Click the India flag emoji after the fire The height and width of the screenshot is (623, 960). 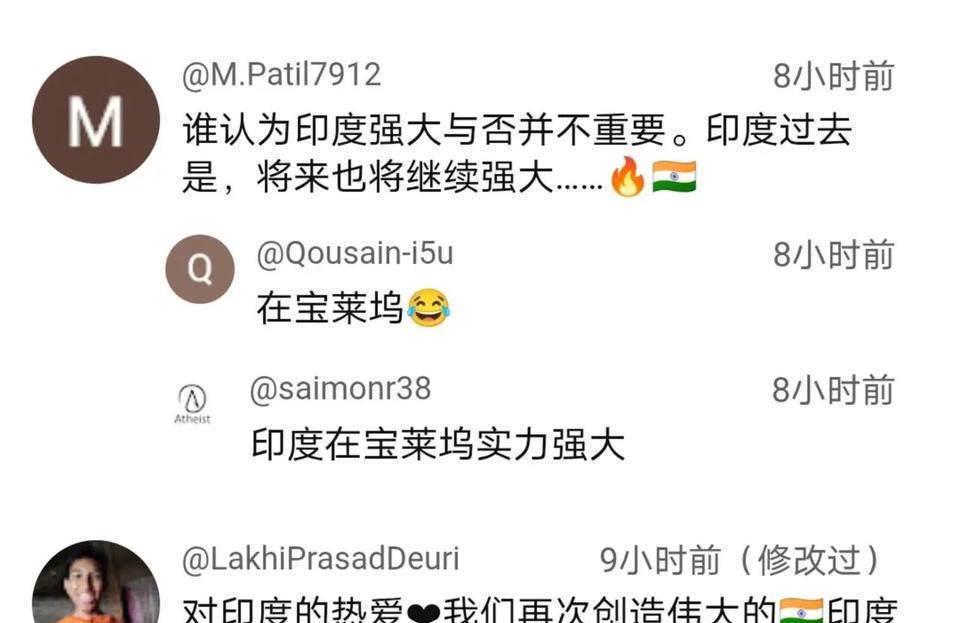tap(674, 177)
